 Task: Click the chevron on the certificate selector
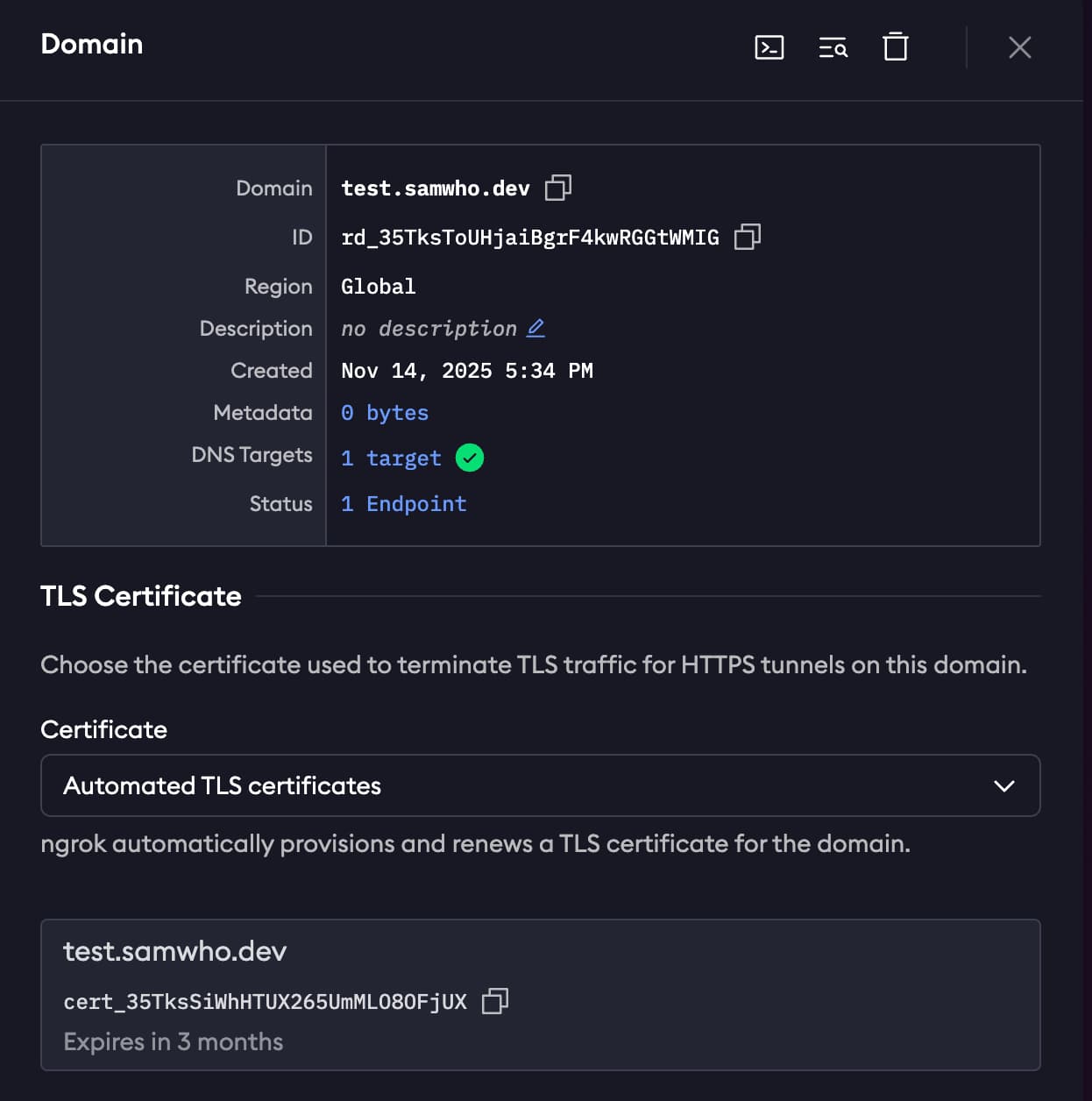click(1005, 785)
